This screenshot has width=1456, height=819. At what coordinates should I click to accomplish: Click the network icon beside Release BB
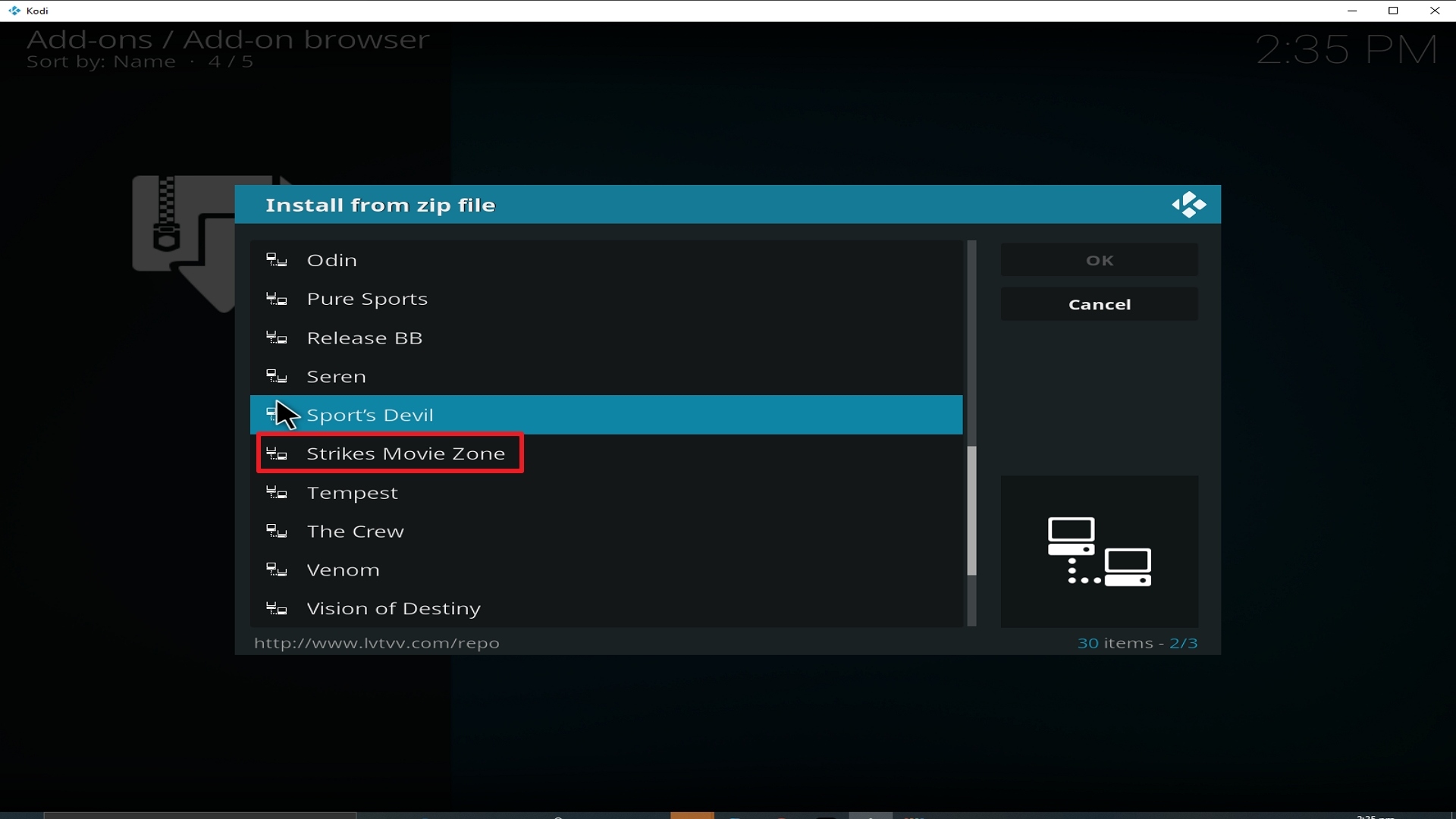coord(277,337)
